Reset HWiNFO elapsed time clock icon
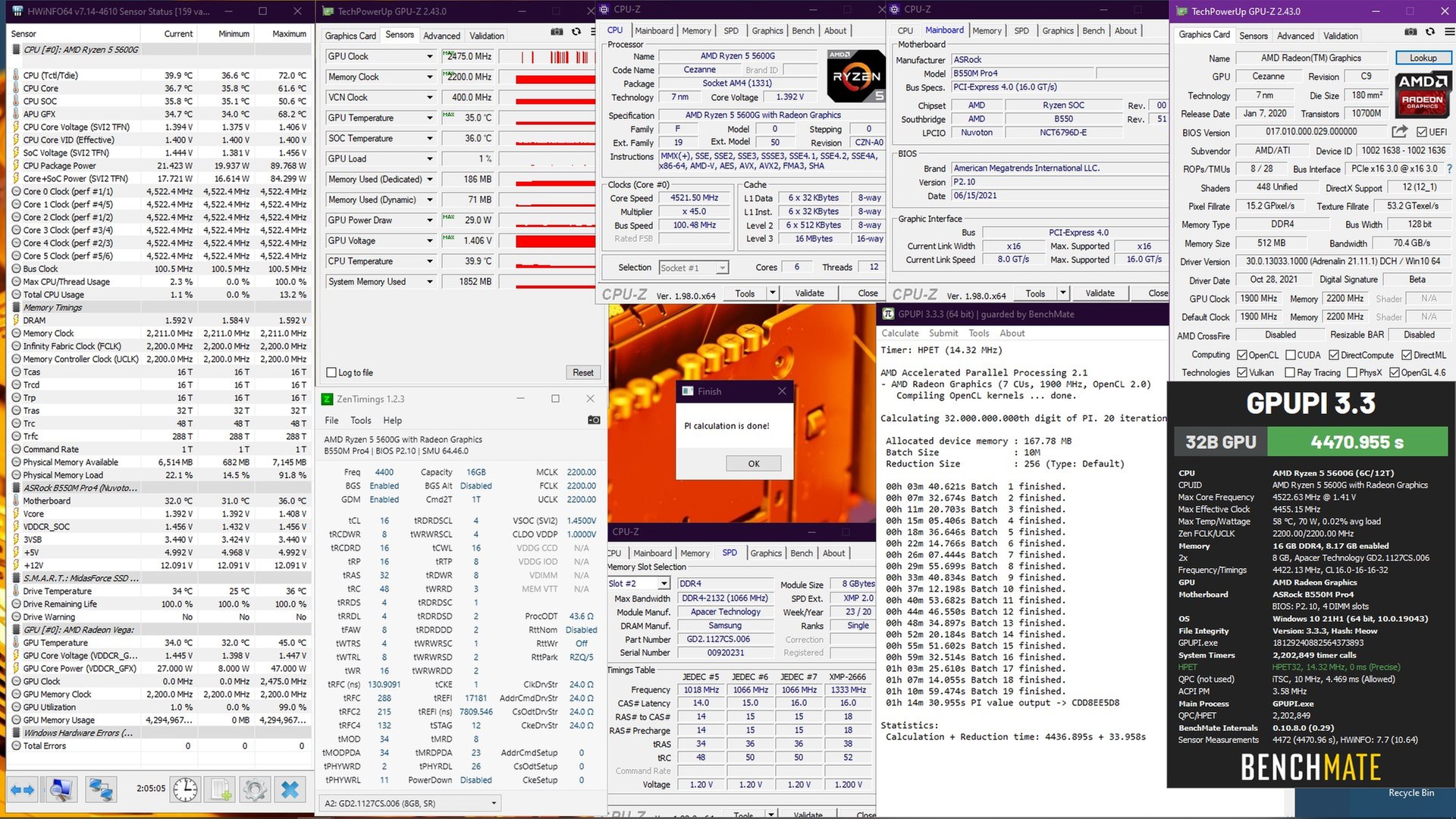This screenshot has width=1456, height=819. click(x=185, y=789)
